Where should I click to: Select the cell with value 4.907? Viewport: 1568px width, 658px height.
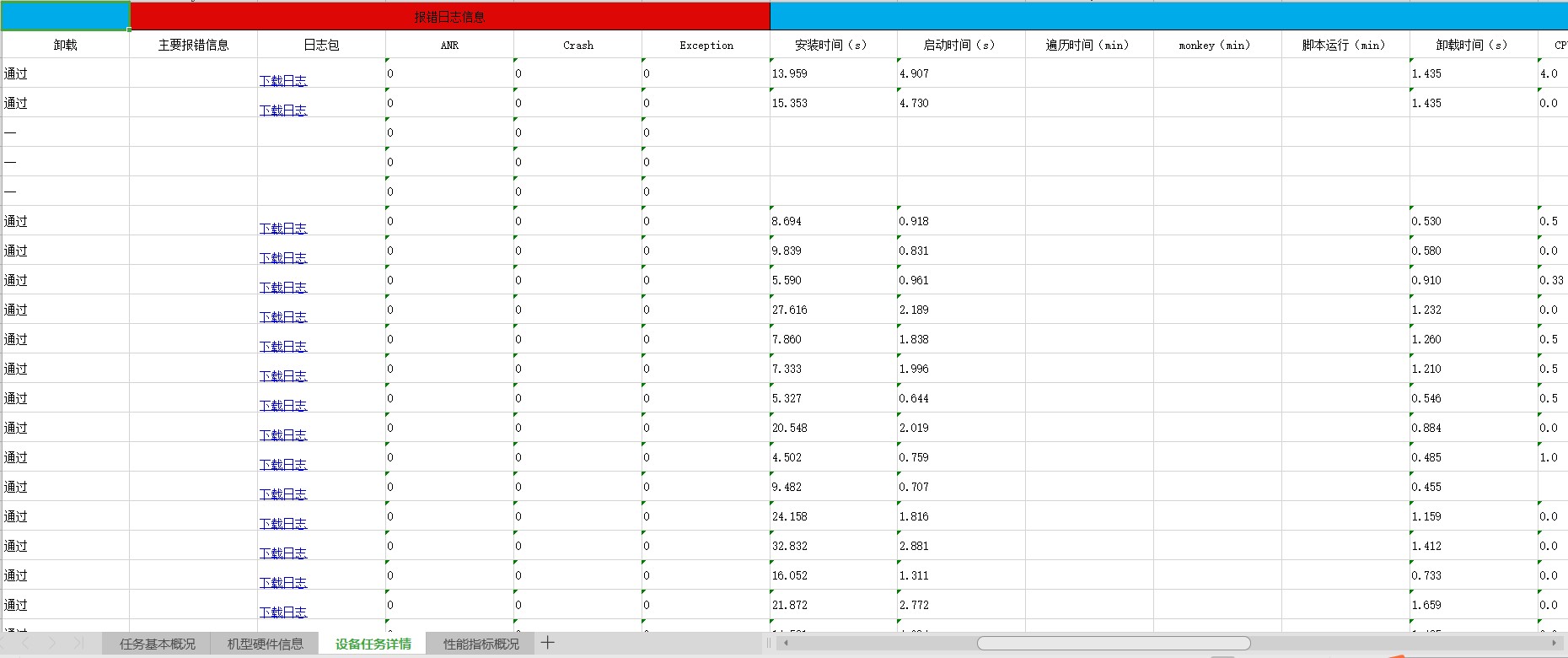[x=962, y=73]
